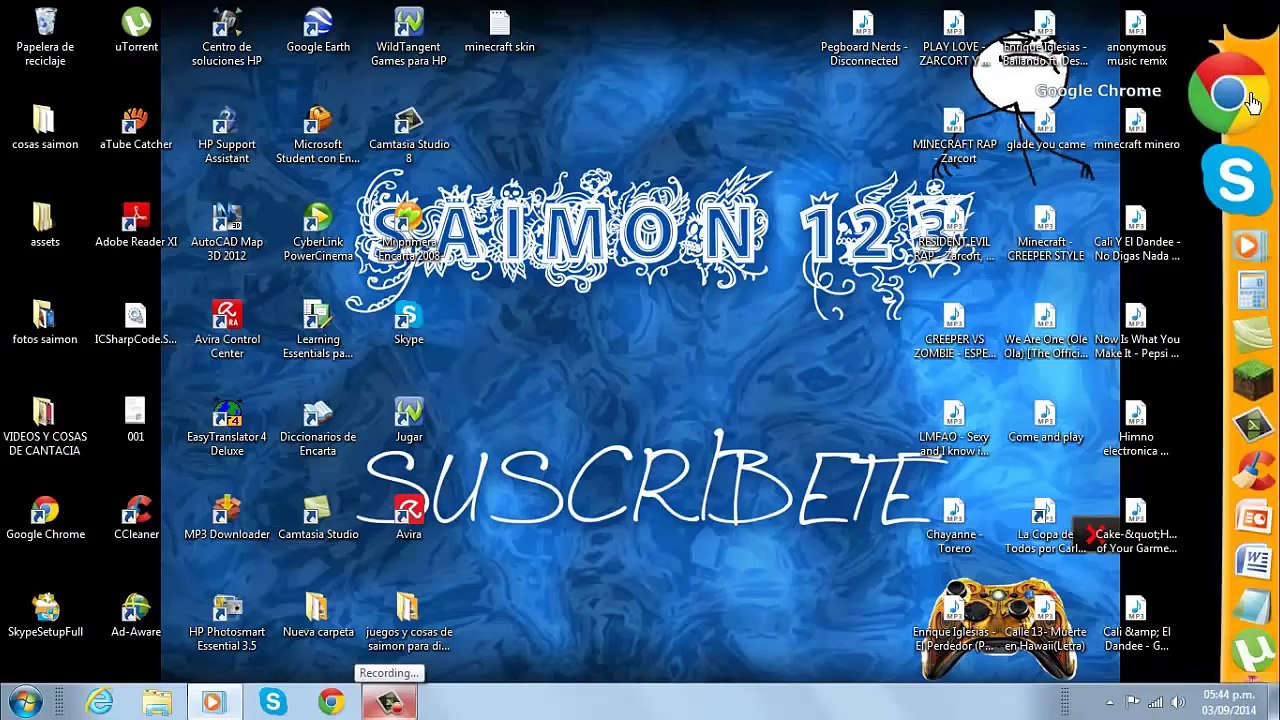This screenshot has width=1280, height=720.
Task: Select CyberLink PowerCinema desktop icon
Action: 318,232
